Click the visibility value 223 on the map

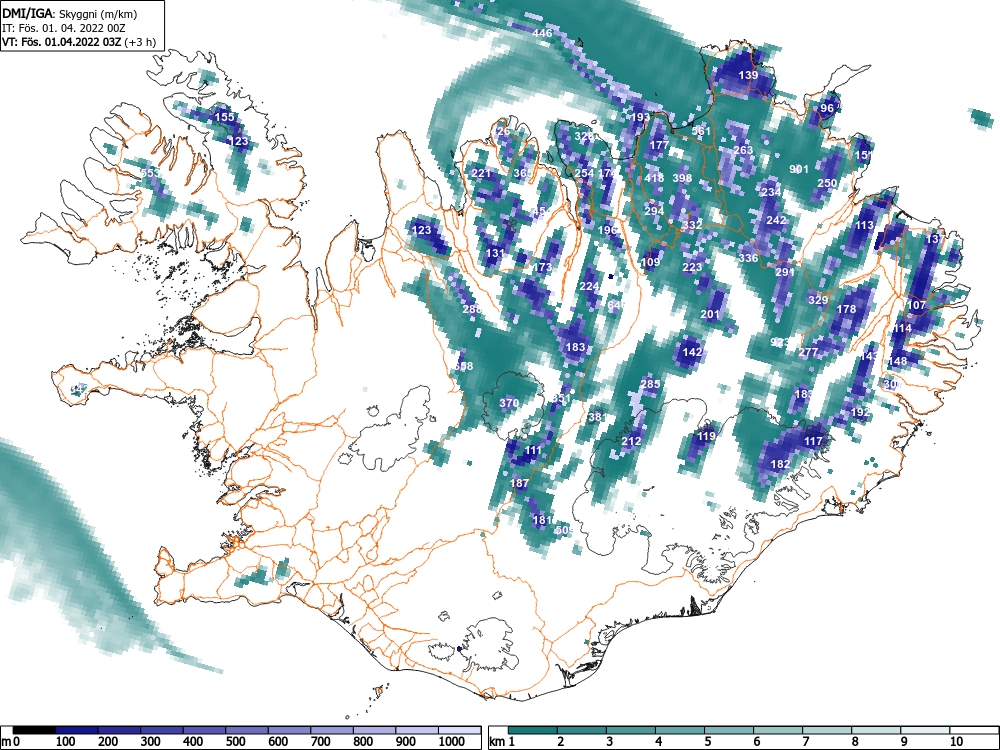[x=692, y=267]
